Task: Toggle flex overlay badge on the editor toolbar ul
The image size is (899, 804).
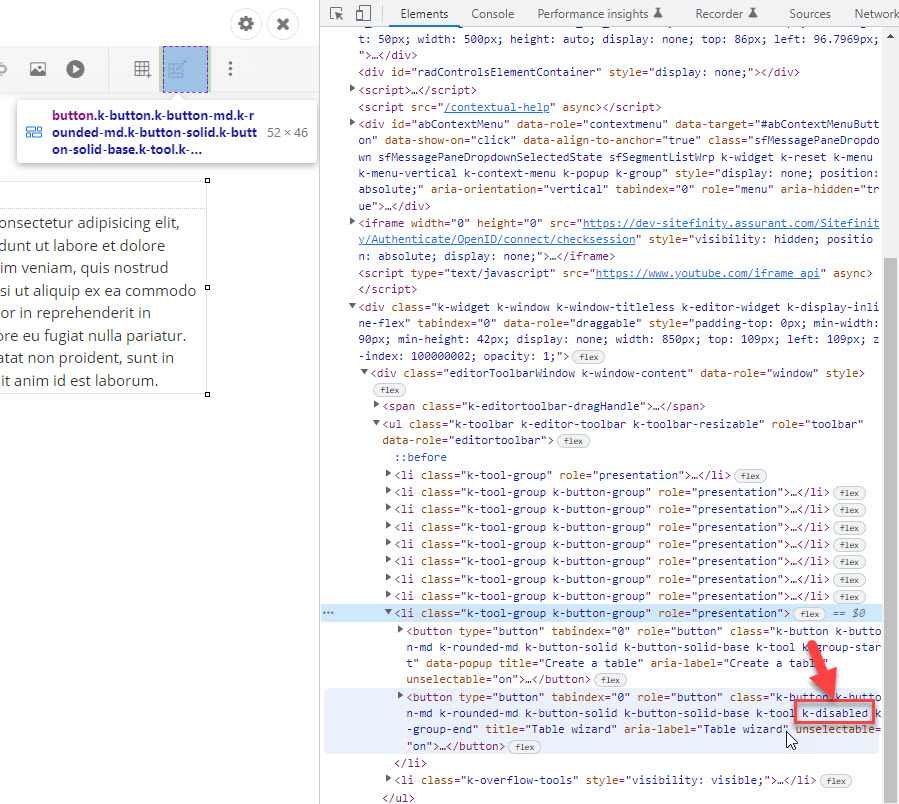Action: click(572, 440)
